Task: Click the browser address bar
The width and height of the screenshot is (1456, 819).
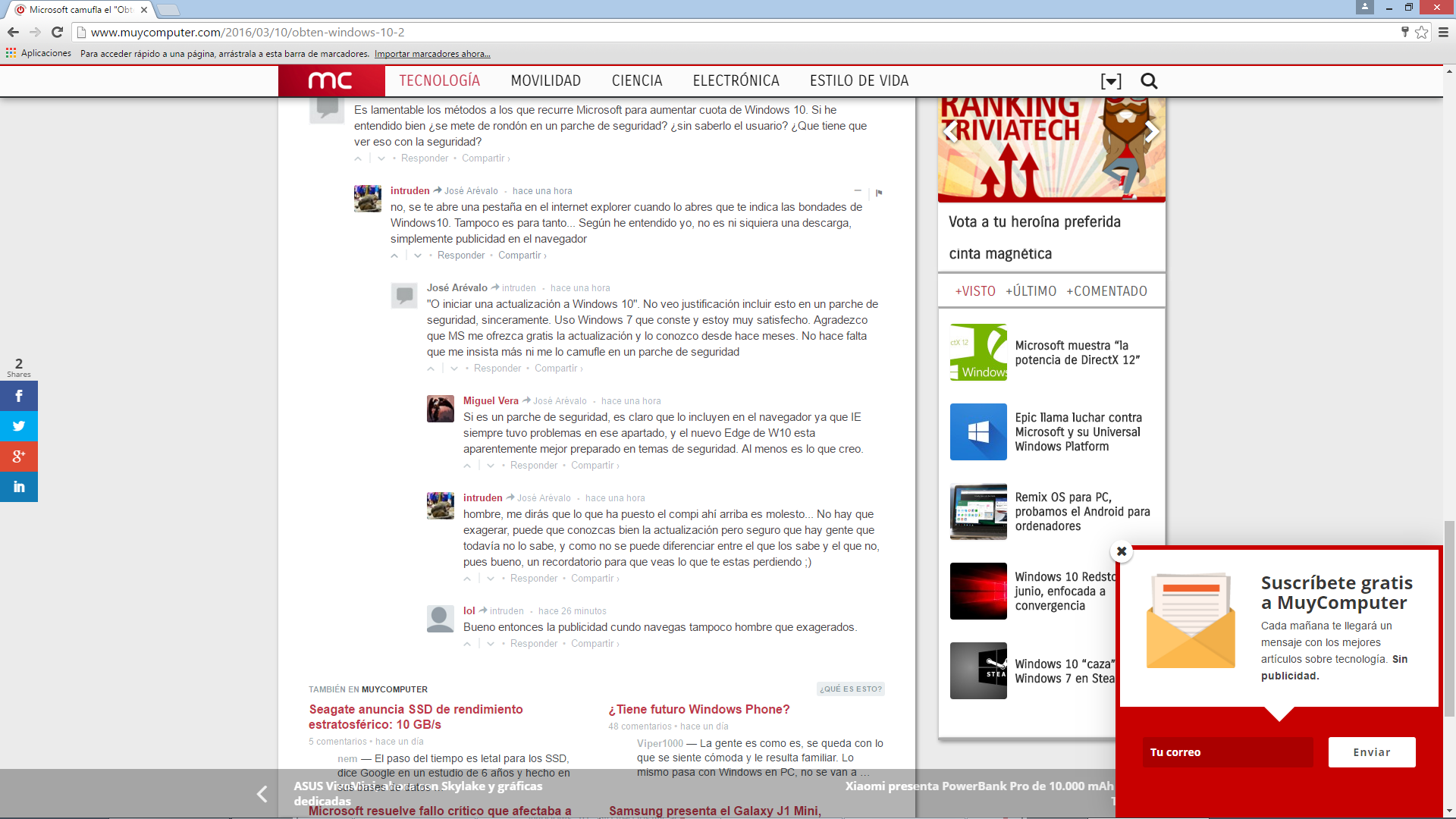Action: coord(736,33)
